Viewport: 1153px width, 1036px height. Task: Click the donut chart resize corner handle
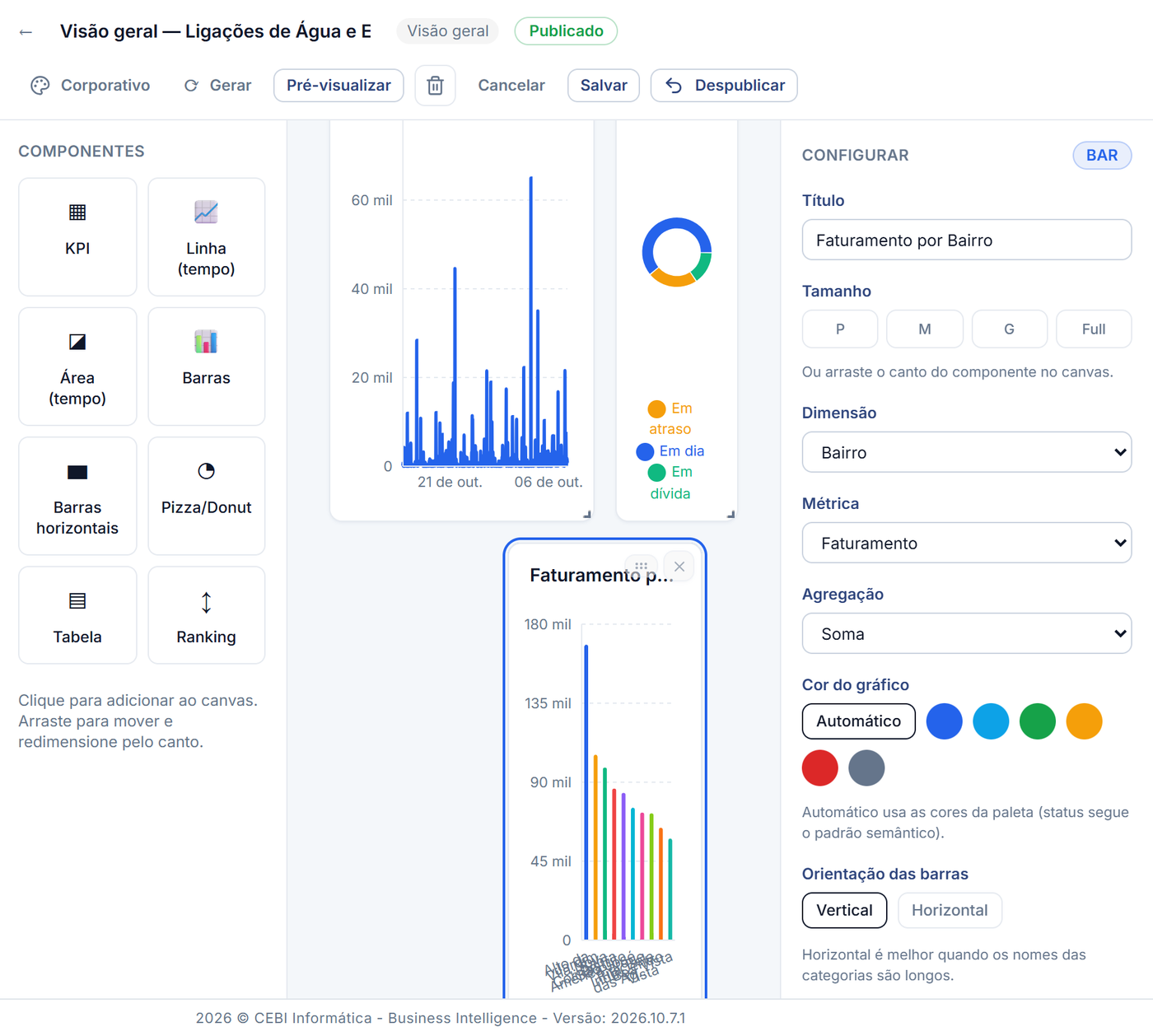coord(731,515)
